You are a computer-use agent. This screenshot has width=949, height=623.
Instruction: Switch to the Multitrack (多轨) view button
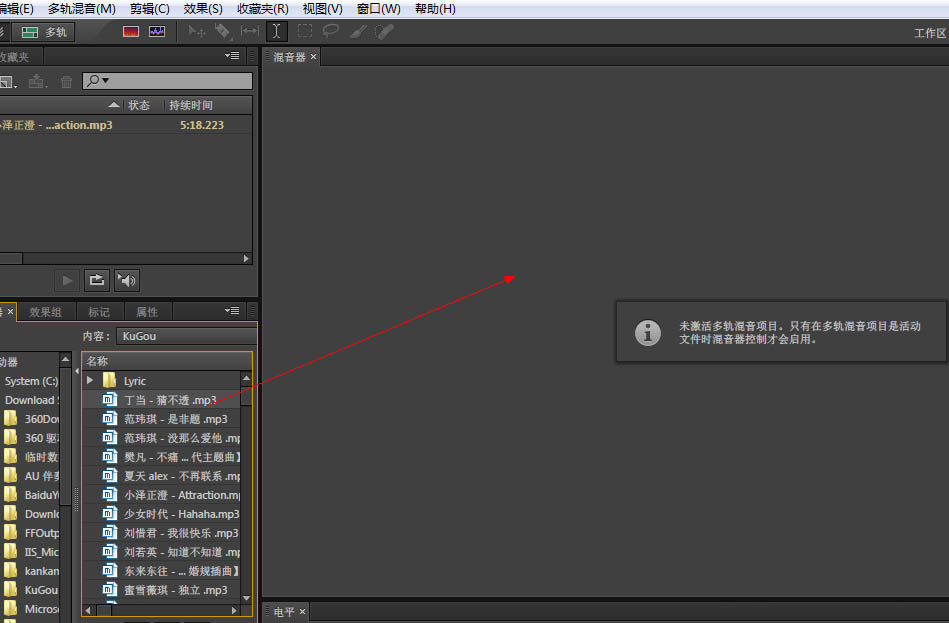click(x=45, y=32)
